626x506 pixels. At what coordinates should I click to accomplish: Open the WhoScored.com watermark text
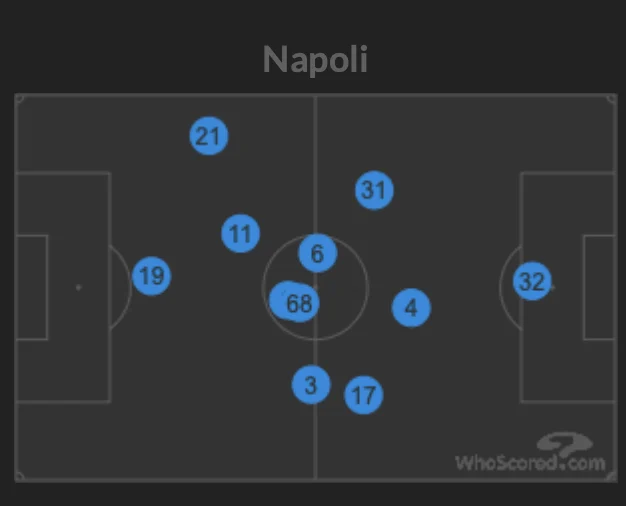pos(529,463)
